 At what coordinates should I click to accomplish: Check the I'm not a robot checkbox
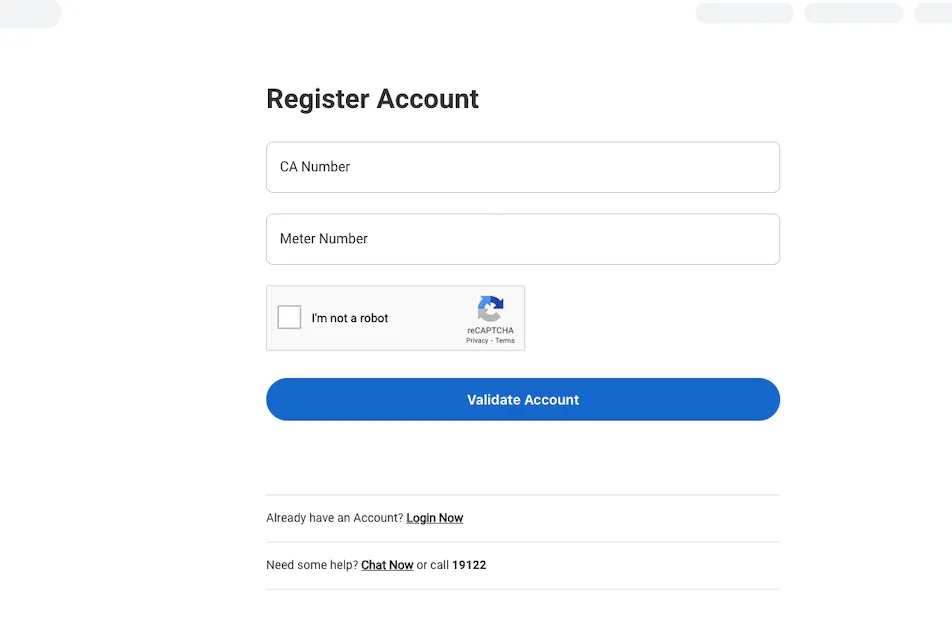click(x=289, y=318)
